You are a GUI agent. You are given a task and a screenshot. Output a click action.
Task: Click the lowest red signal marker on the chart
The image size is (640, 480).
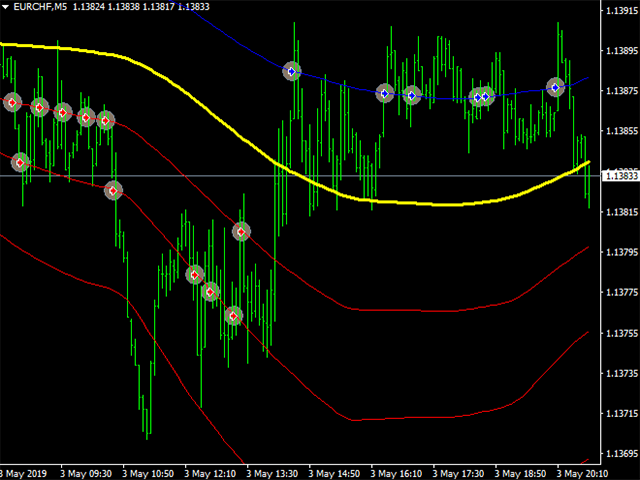[x=233, y=315]
